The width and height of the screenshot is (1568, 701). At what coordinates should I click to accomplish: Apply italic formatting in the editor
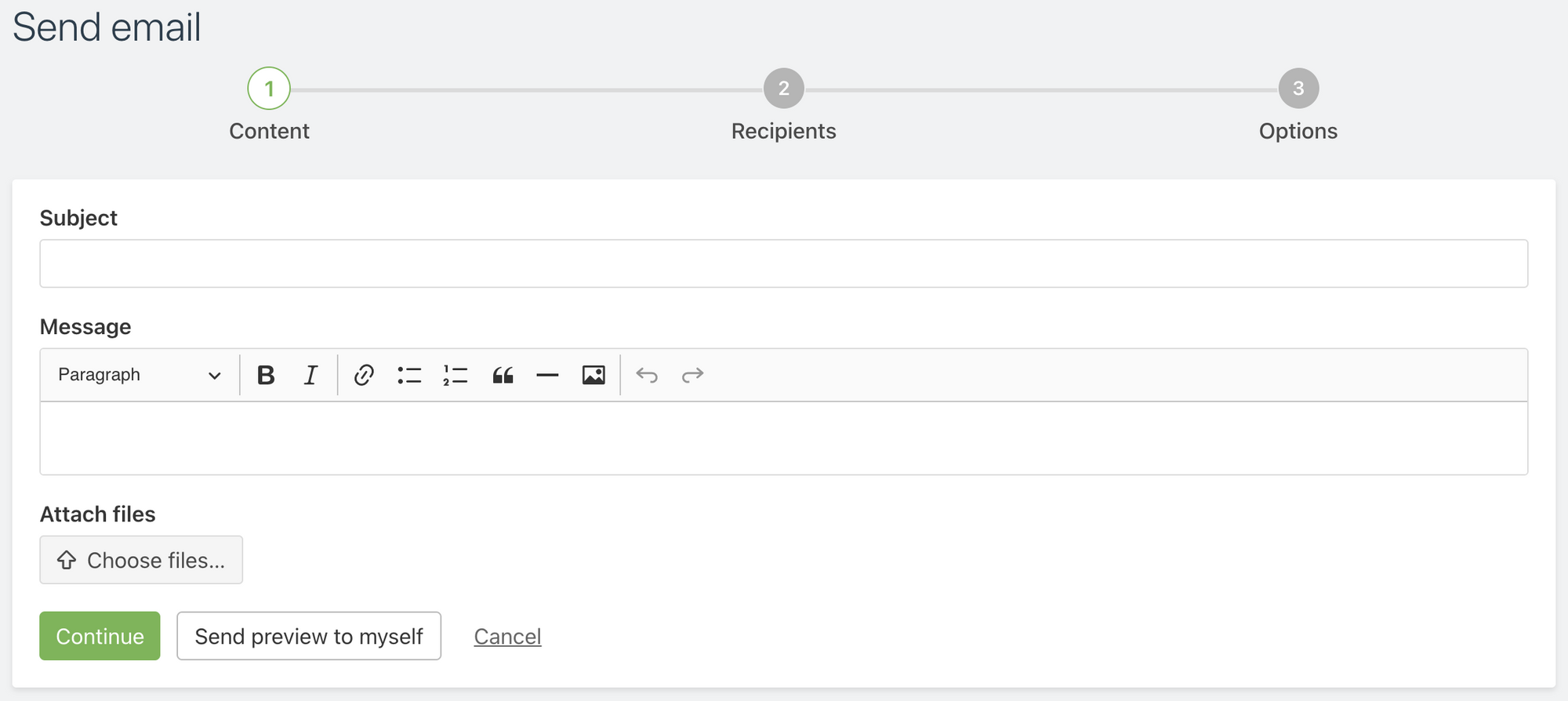click(310, 375)
